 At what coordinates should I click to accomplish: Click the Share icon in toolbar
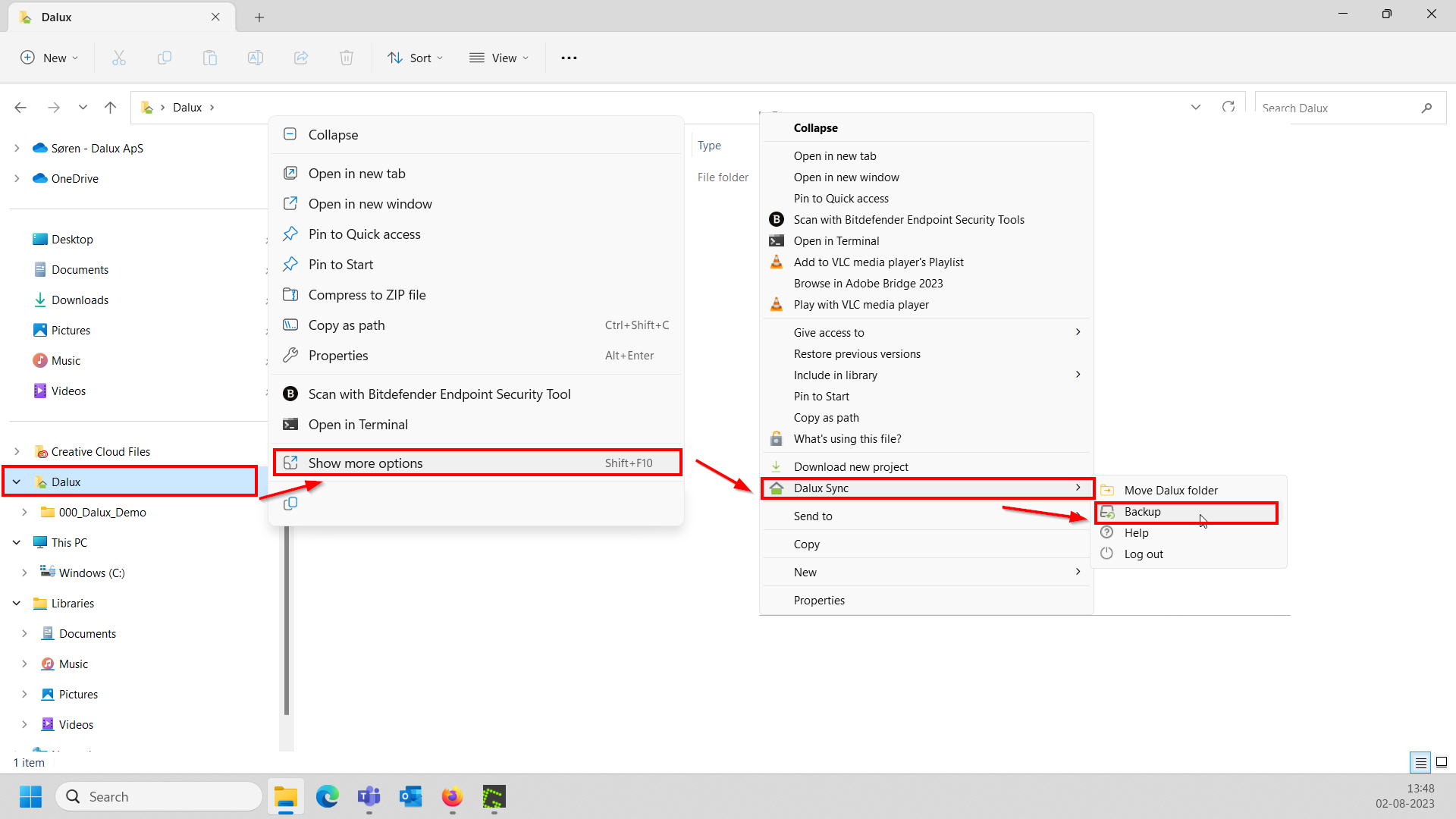[x=301, y=58]
